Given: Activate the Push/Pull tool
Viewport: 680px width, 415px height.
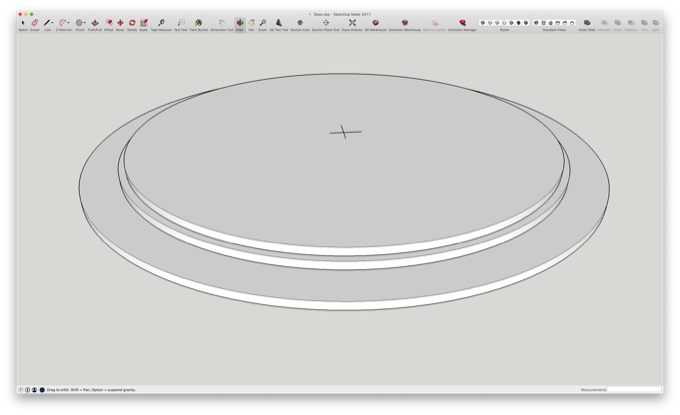Looking at the screenshot, I should click(95, 23).
